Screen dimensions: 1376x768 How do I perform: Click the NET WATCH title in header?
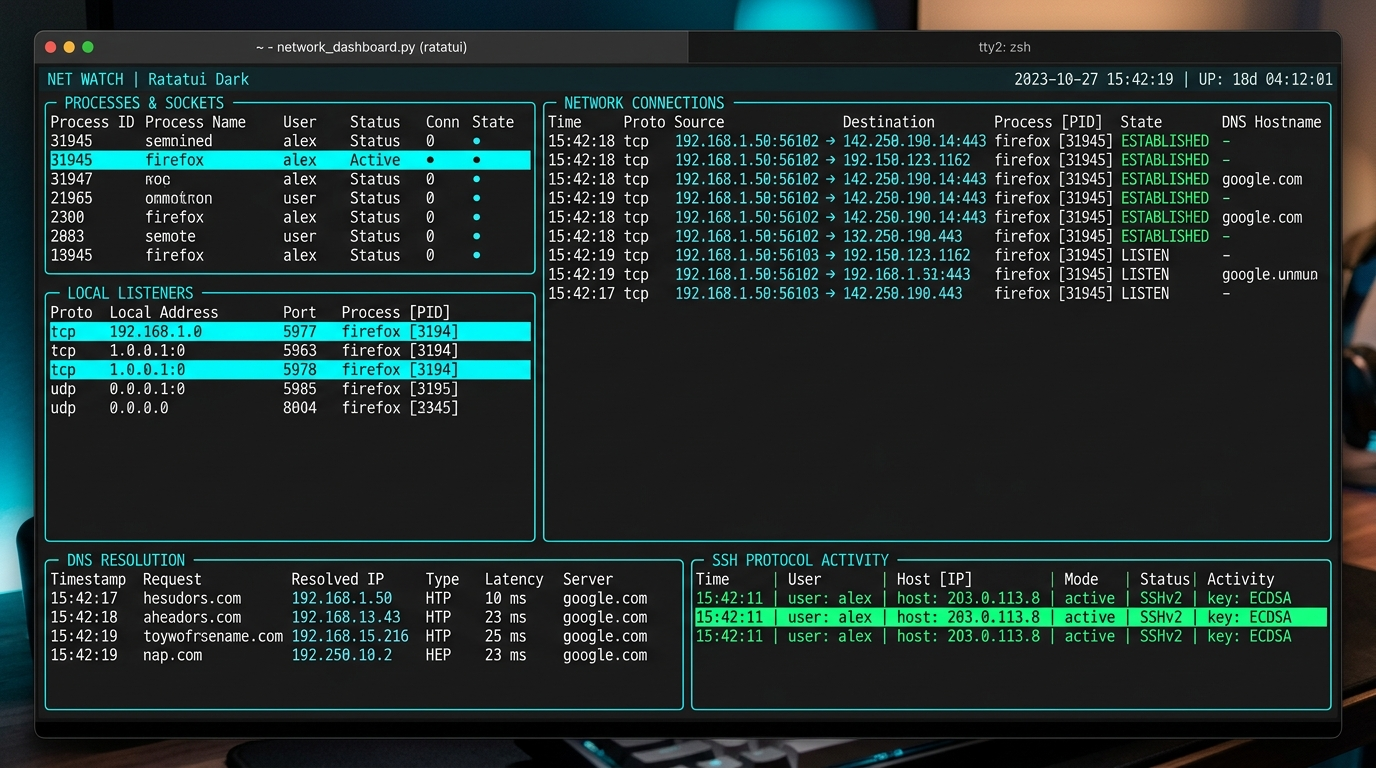pyautogui.click(x=86, y=79)
